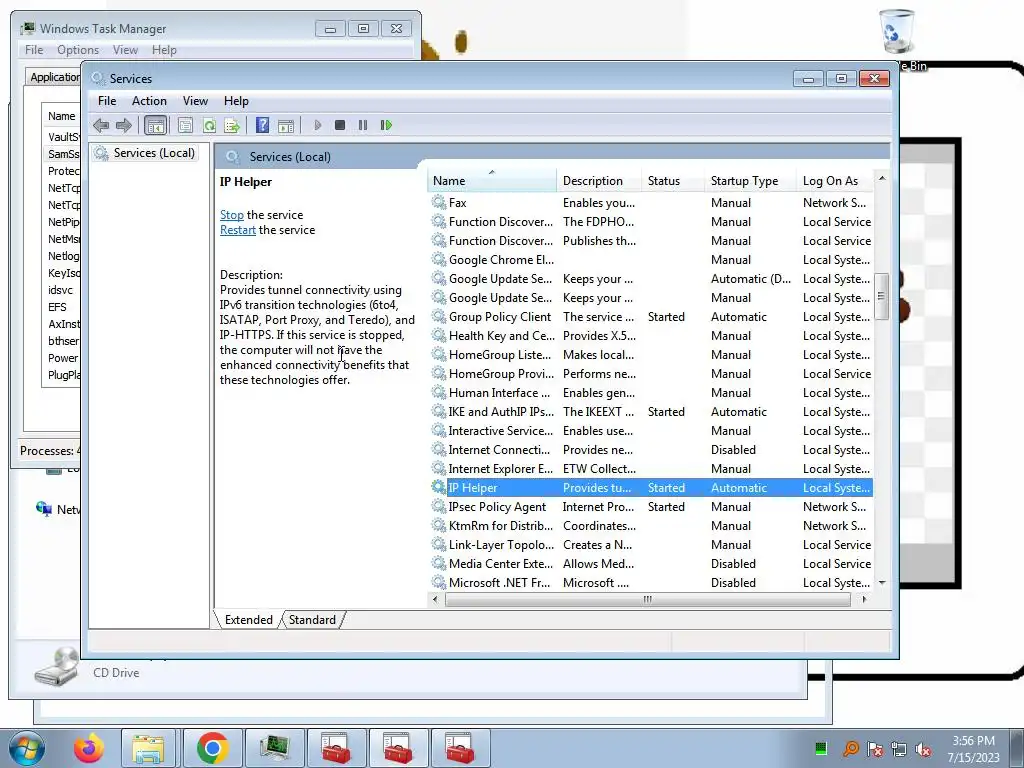Viewport: 1024px width, 768px height.
Task: Toggle the Show/Hide Action Pane icon
Action: 286,125
